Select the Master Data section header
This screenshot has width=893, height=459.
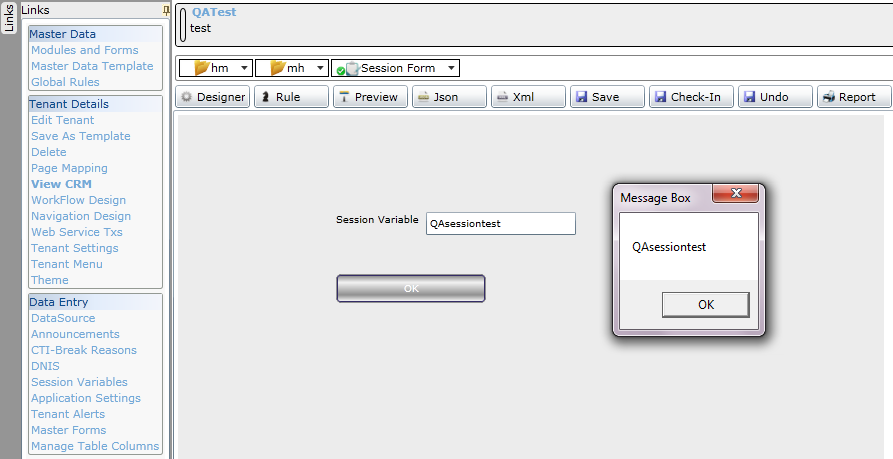click(x=95, y=34)
